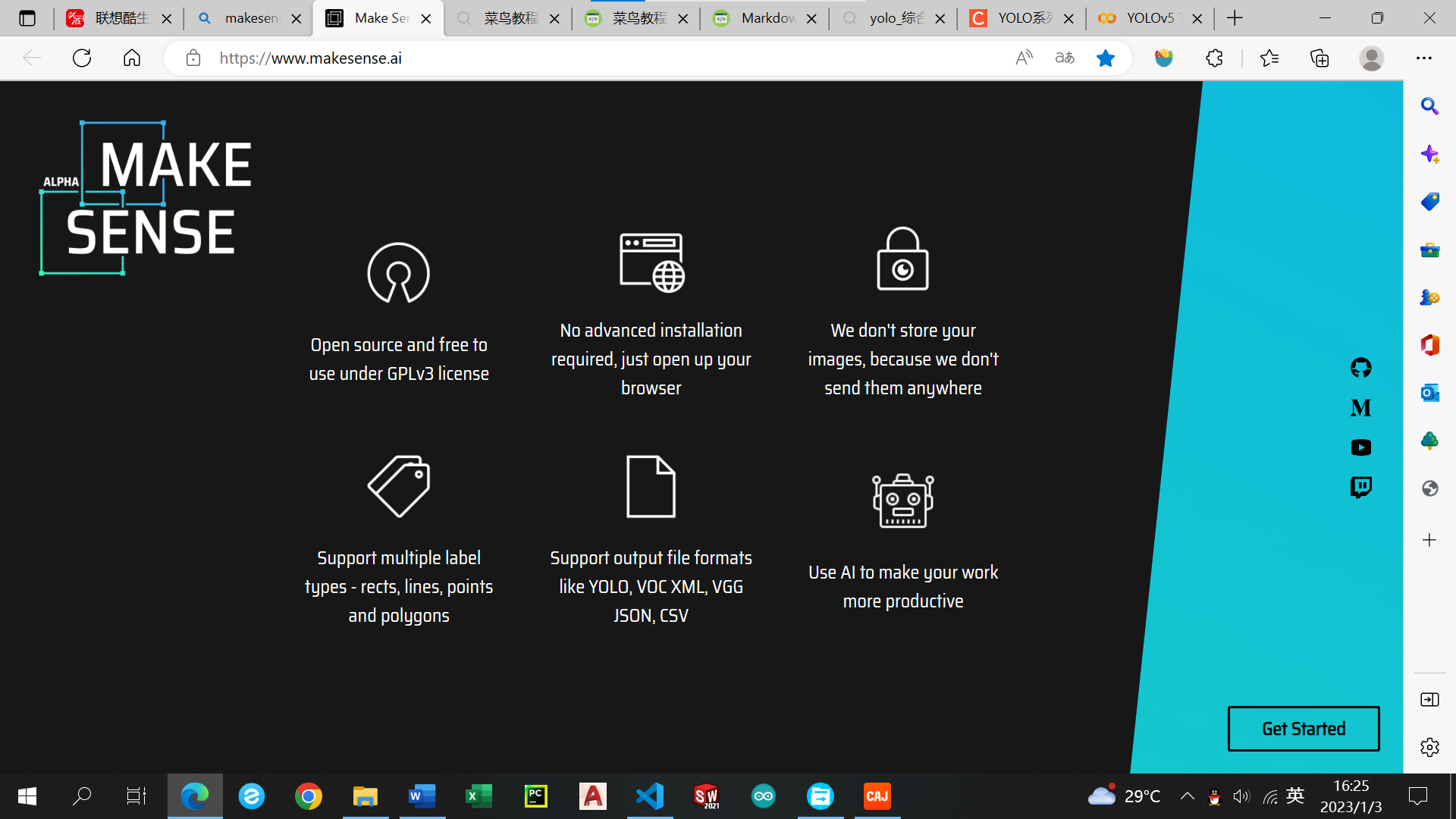Screen dimensions: 1456x819
Task: Open the Medium icon link
Action: pyautogui.click(x=1360, y=408)
